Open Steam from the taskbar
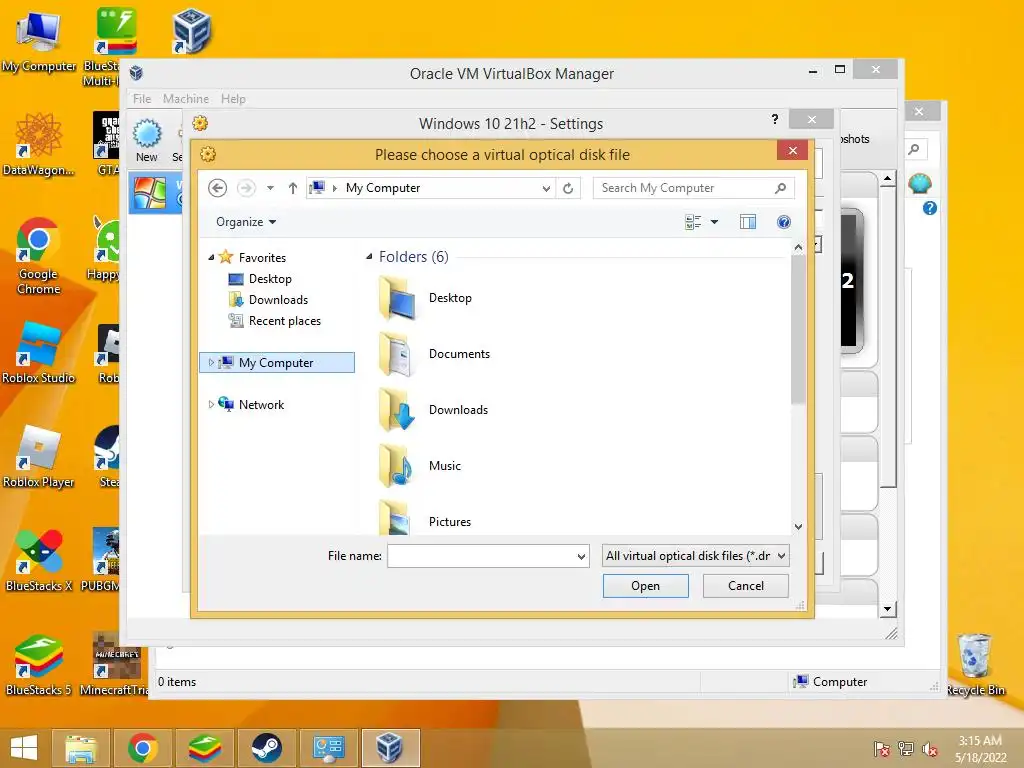The width and height of the screenshot is (1024, 768). 266,748
